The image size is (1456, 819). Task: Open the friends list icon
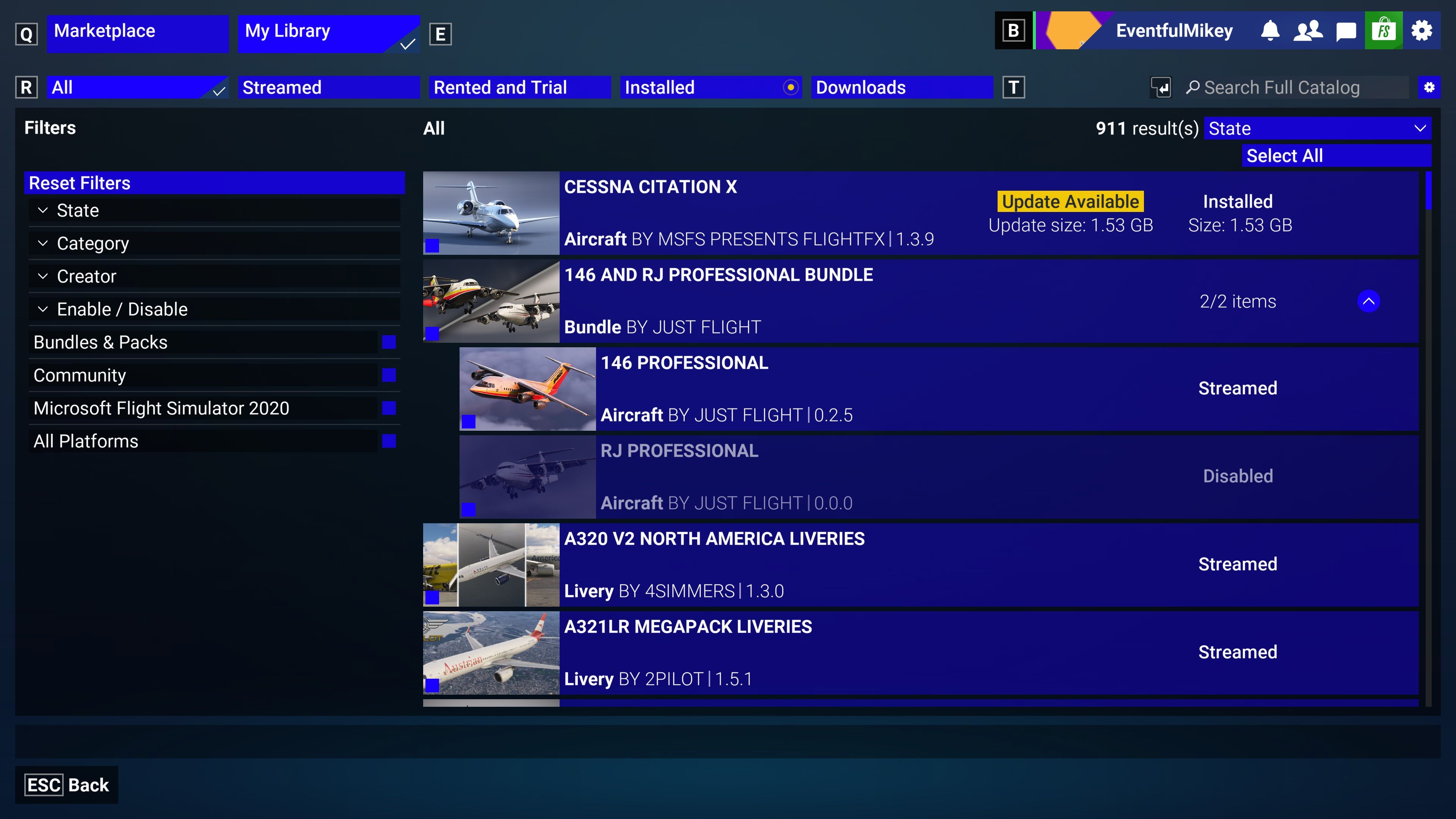tap(1308, 30)
